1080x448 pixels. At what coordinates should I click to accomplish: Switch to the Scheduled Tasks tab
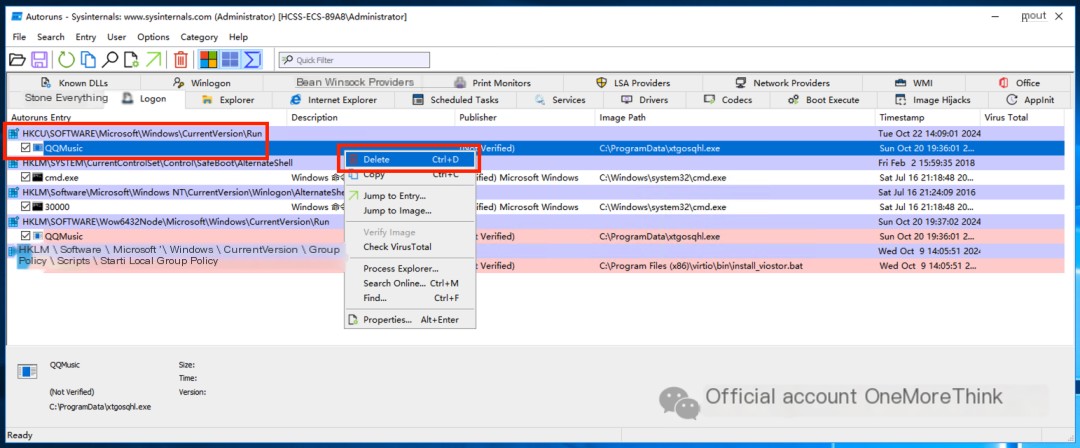click(456, 100)
